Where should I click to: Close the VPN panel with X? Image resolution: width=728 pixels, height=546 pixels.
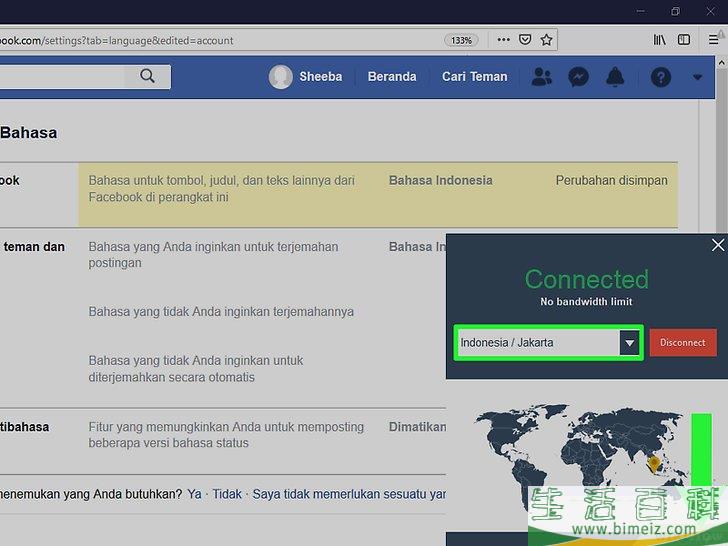tap(718, 245)
